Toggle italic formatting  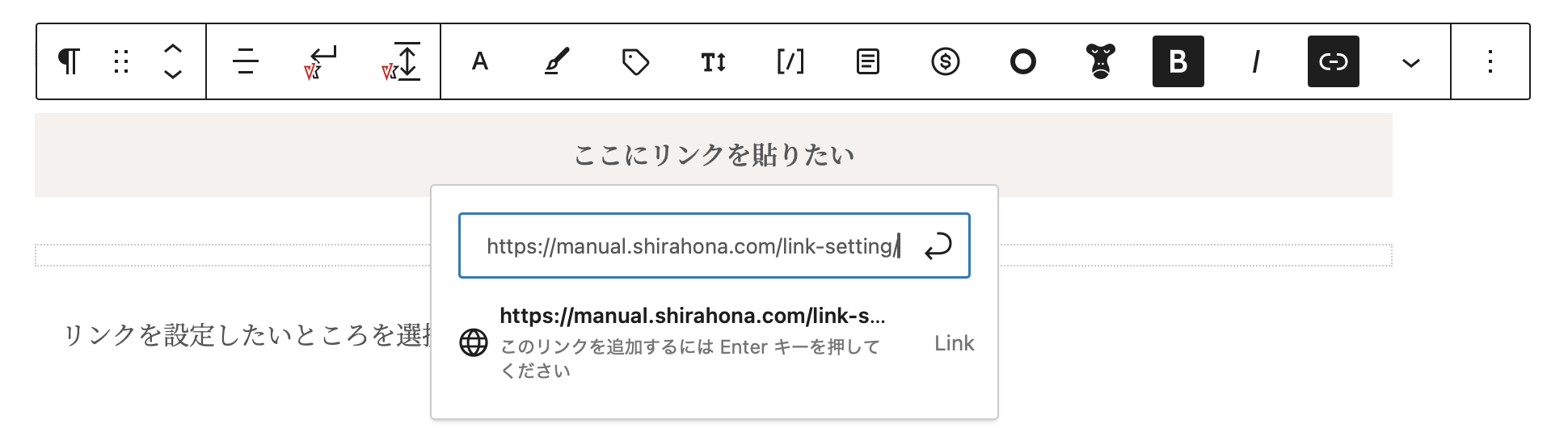click(1255, 61)
